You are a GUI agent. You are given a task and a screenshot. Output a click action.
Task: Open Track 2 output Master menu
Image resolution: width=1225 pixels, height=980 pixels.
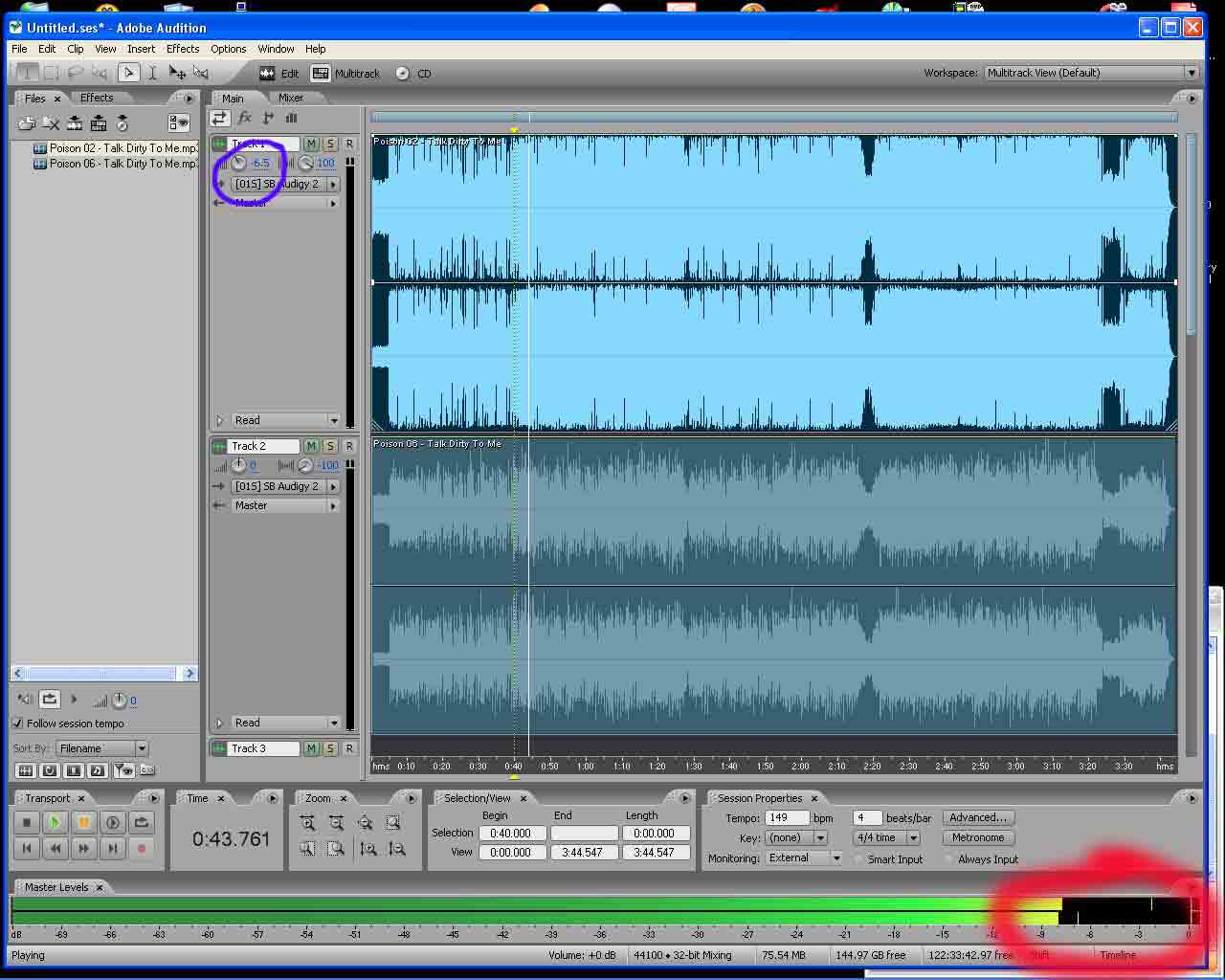point(285,505)
